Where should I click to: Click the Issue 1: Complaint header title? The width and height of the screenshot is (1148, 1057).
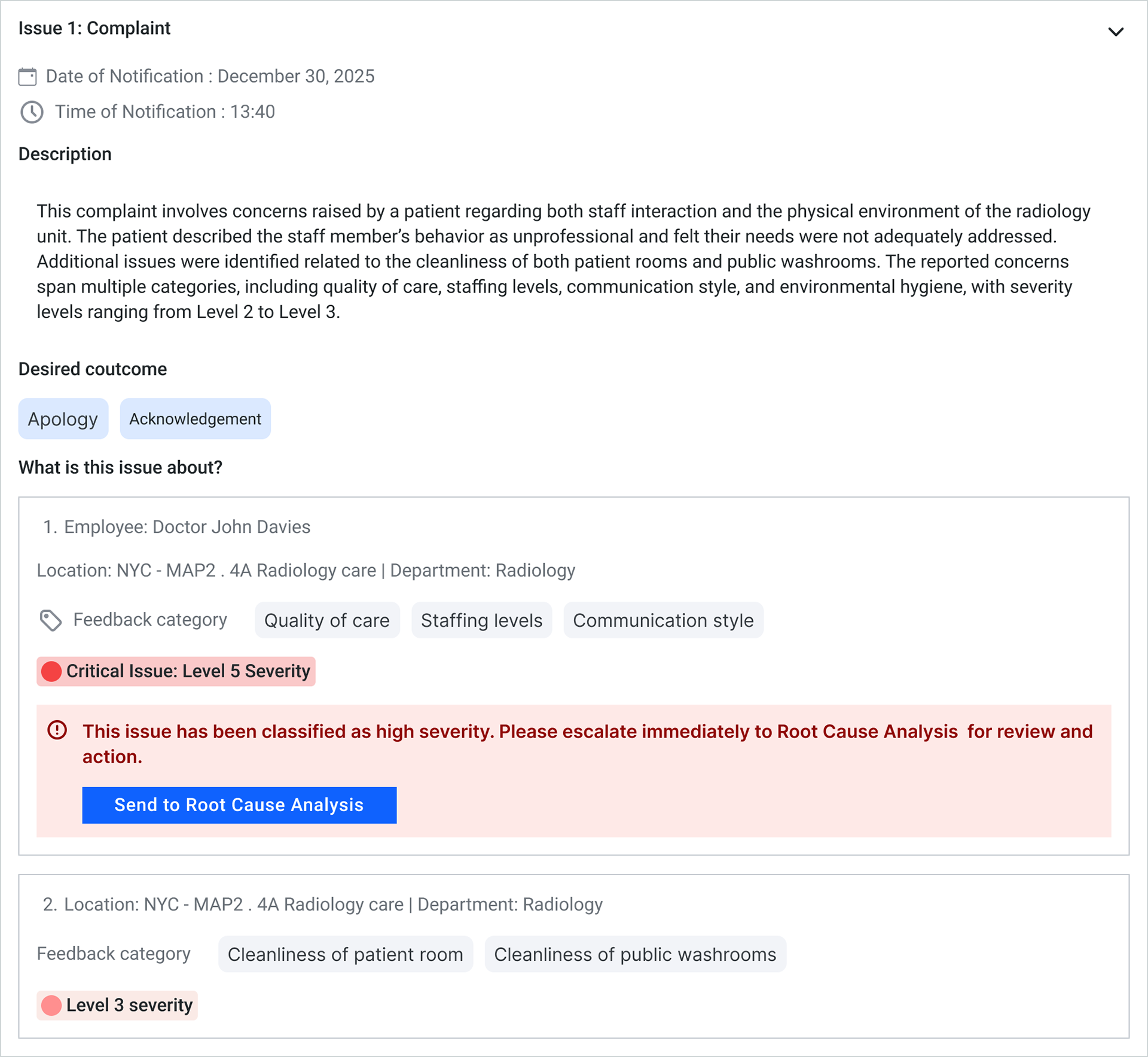tap(94, 28)
